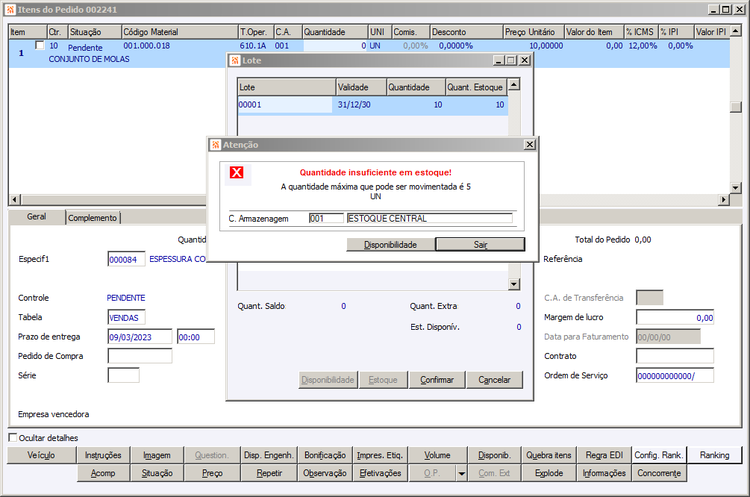Click the Pedido de Compra input field

[140, 356]
